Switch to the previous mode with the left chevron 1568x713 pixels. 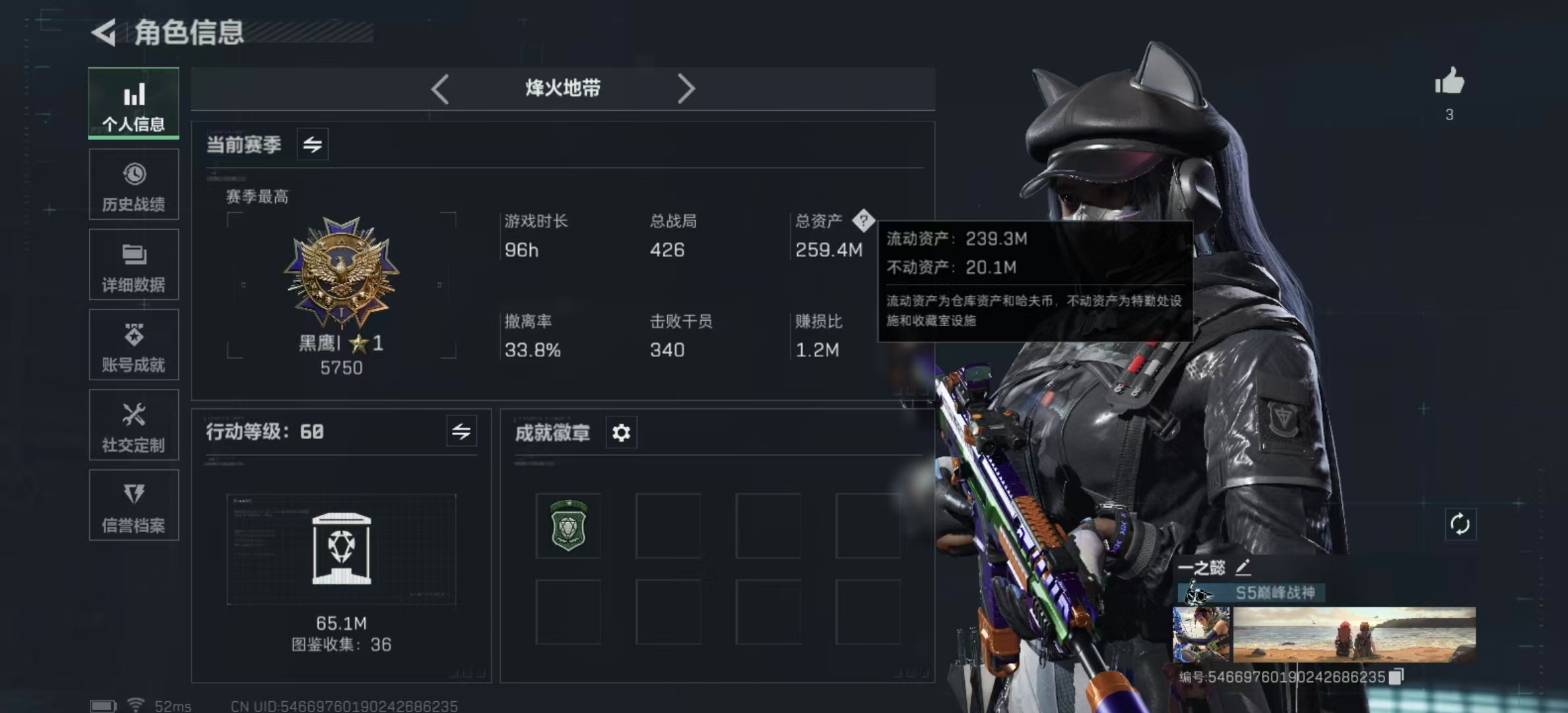[440, 88]
